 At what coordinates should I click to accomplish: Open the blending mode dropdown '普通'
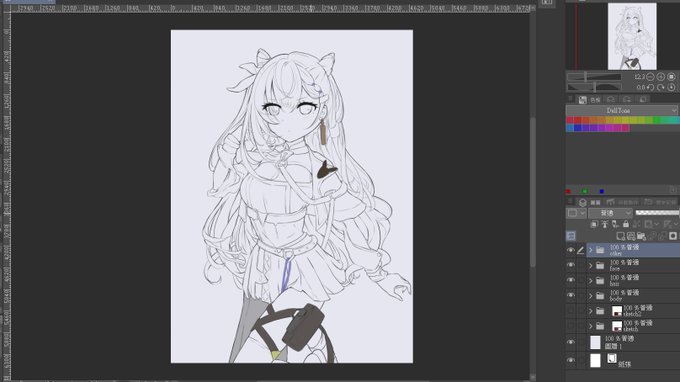(610, 213)
